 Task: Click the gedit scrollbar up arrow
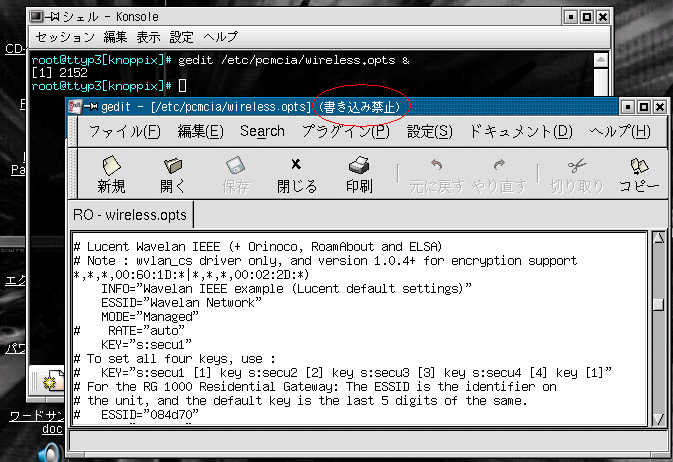point(658,238)
